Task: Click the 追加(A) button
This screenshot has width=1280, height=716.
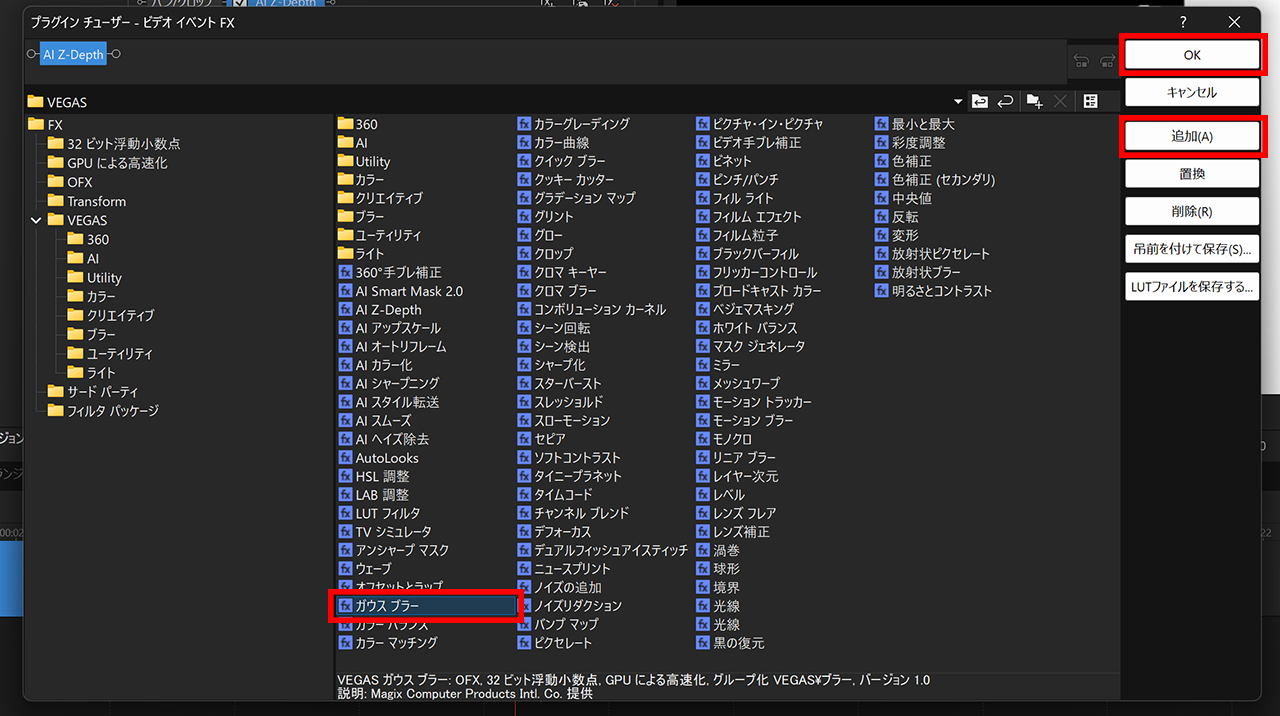Action: click(1192, 136)
